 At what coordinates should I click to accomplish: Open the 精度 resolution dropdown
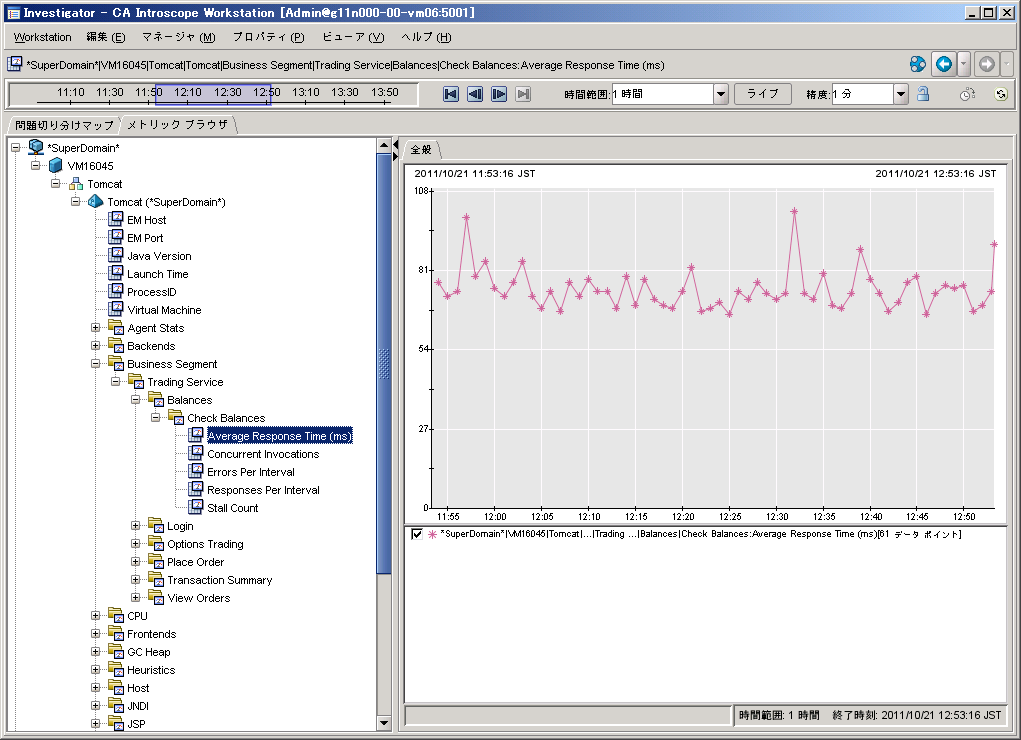(901, 94)
